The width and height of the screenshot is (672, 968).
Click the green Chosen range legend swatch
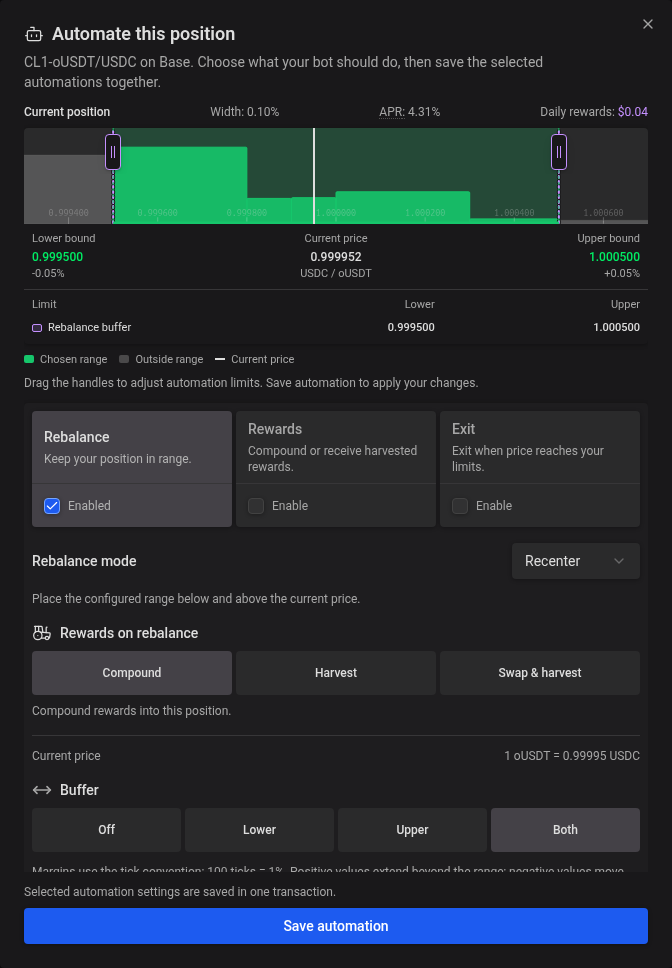click(29, 359)
